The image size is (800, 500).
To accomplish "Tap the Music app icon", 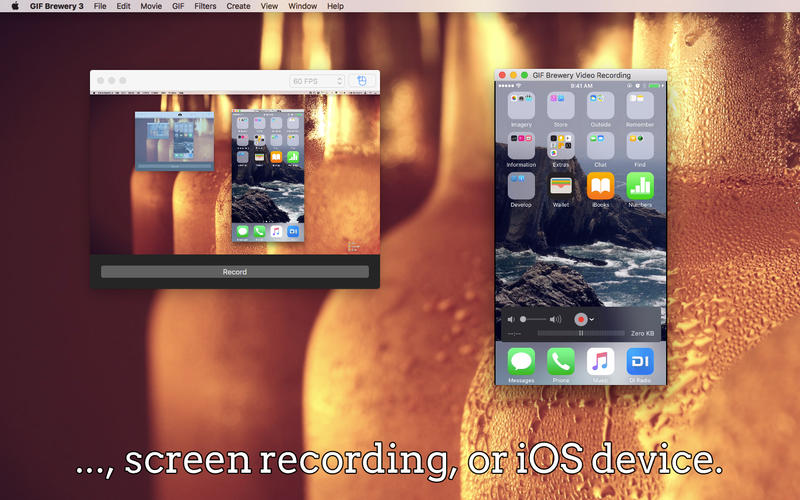I will [600, 361].
